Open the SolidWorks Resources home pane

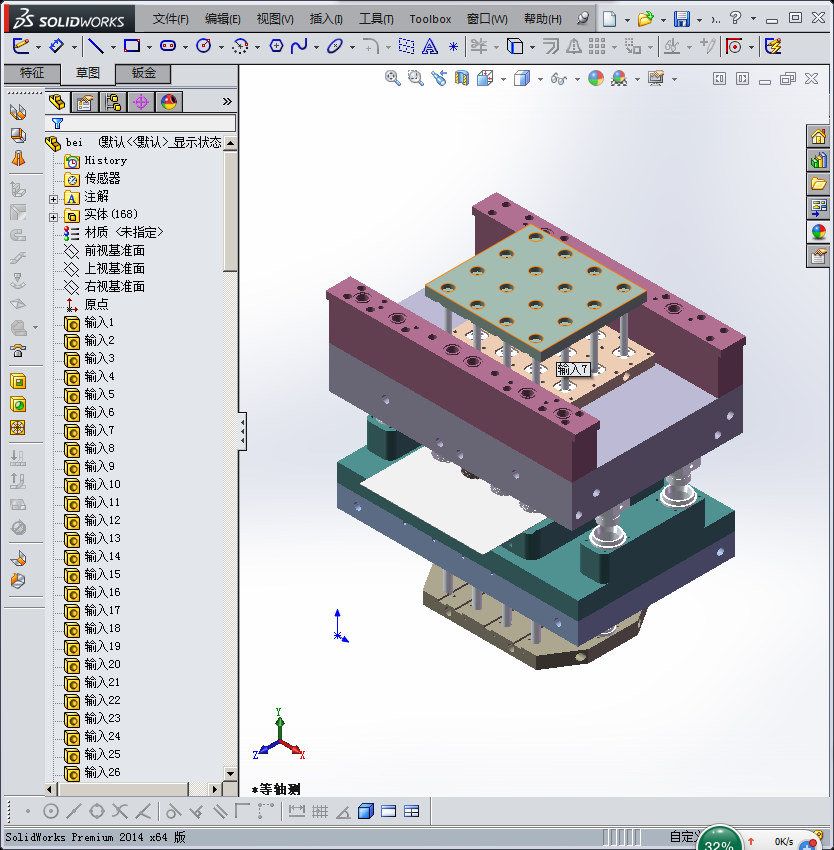(x=818, y=136)
